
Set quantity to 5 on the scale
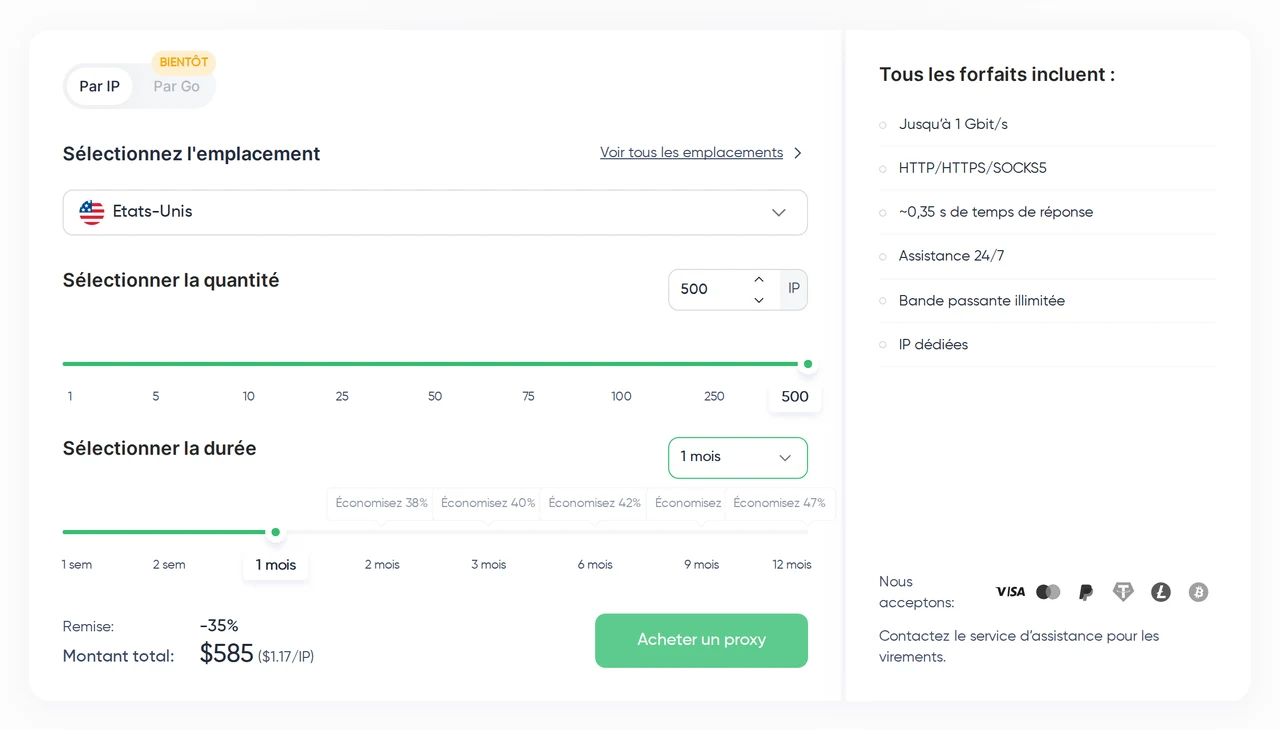(156, 397)
